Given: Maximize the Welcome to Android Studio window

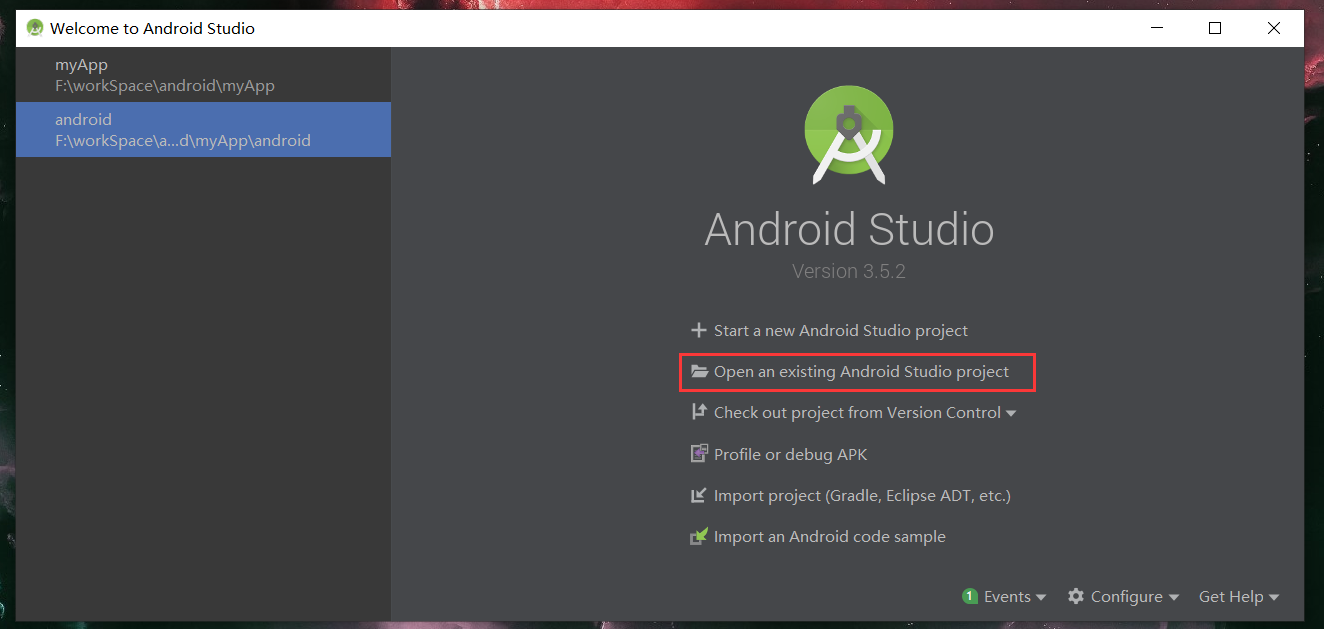Looking at the screenshot, I should tap(1214, 28).
